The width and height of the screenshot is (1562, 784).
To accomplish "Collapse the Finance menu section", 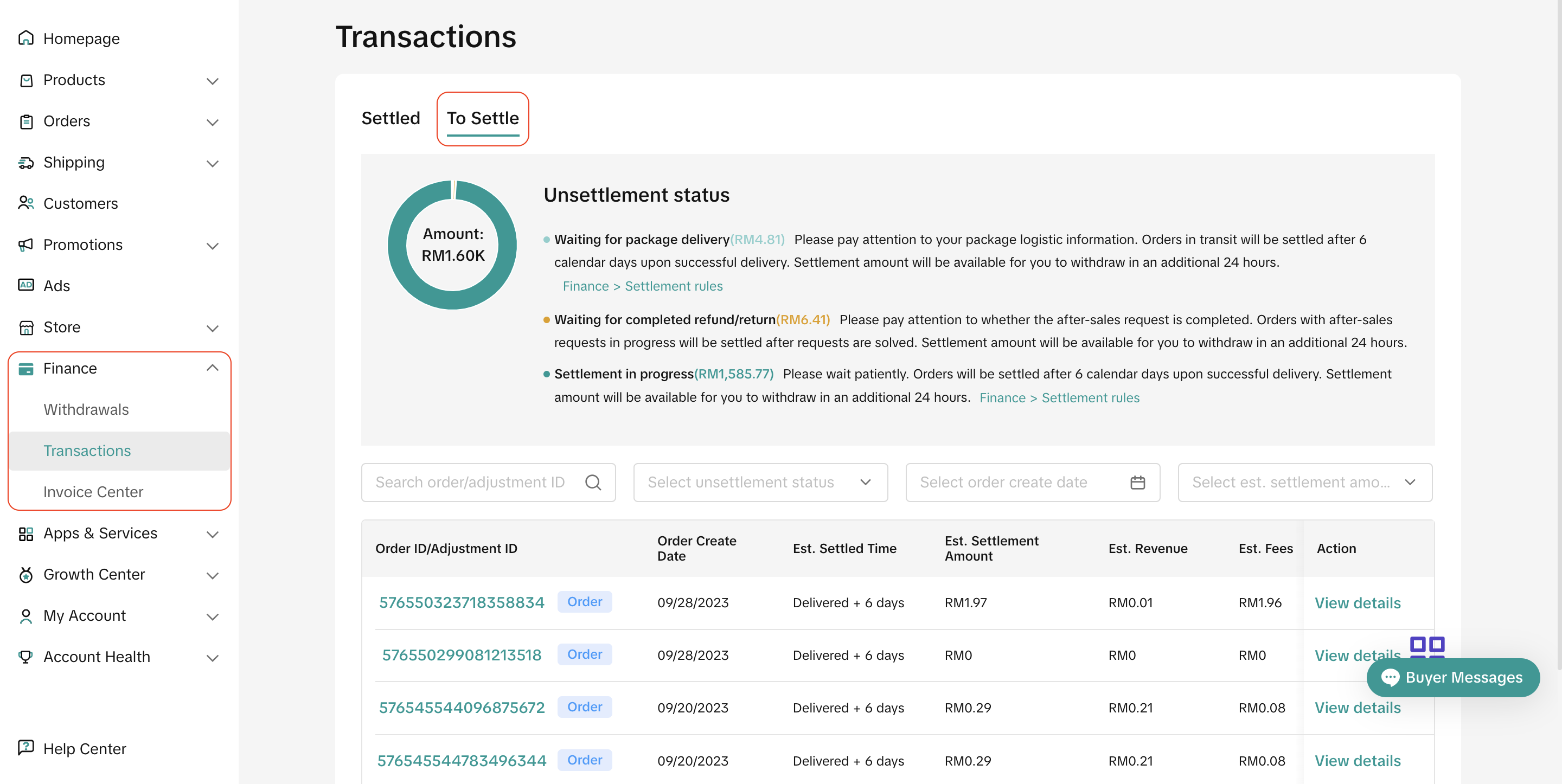I will [x=212, y=368].
